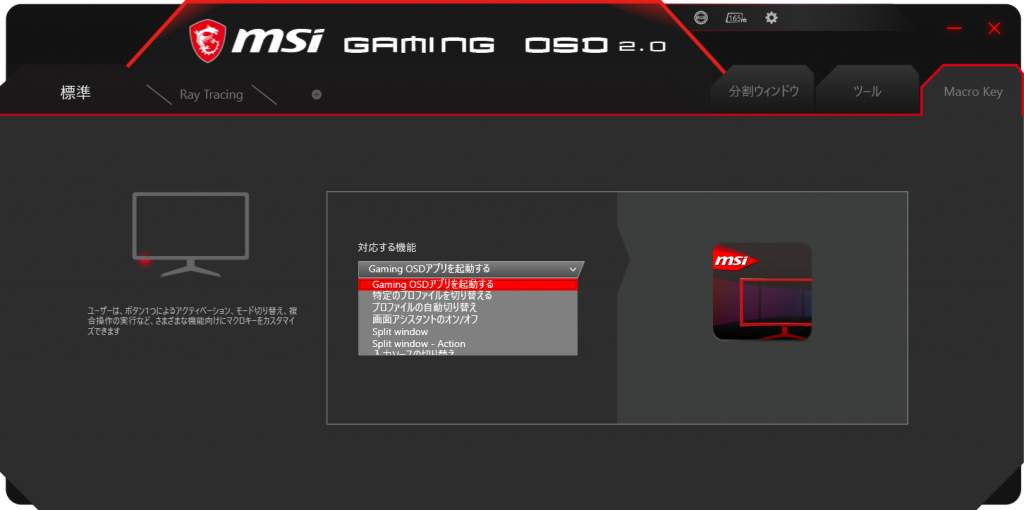Switch to the 標準 profile tab
Screen dimensions: 1024x510
(76, 93)
